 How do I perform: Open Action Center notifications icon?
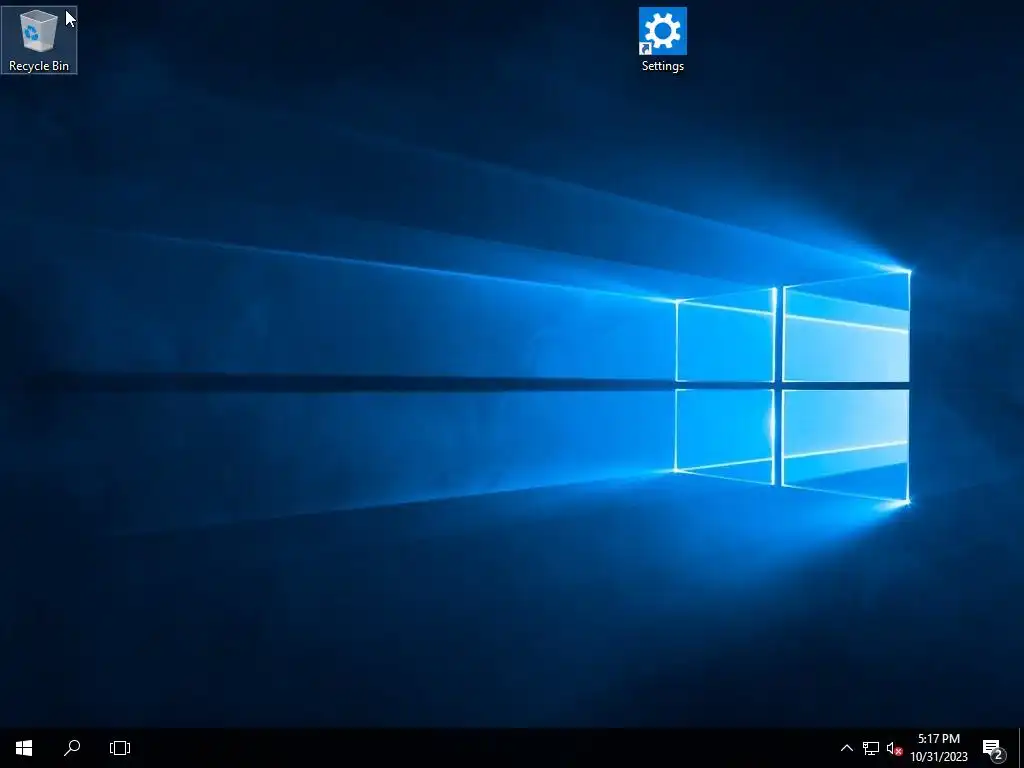[993, 748]
